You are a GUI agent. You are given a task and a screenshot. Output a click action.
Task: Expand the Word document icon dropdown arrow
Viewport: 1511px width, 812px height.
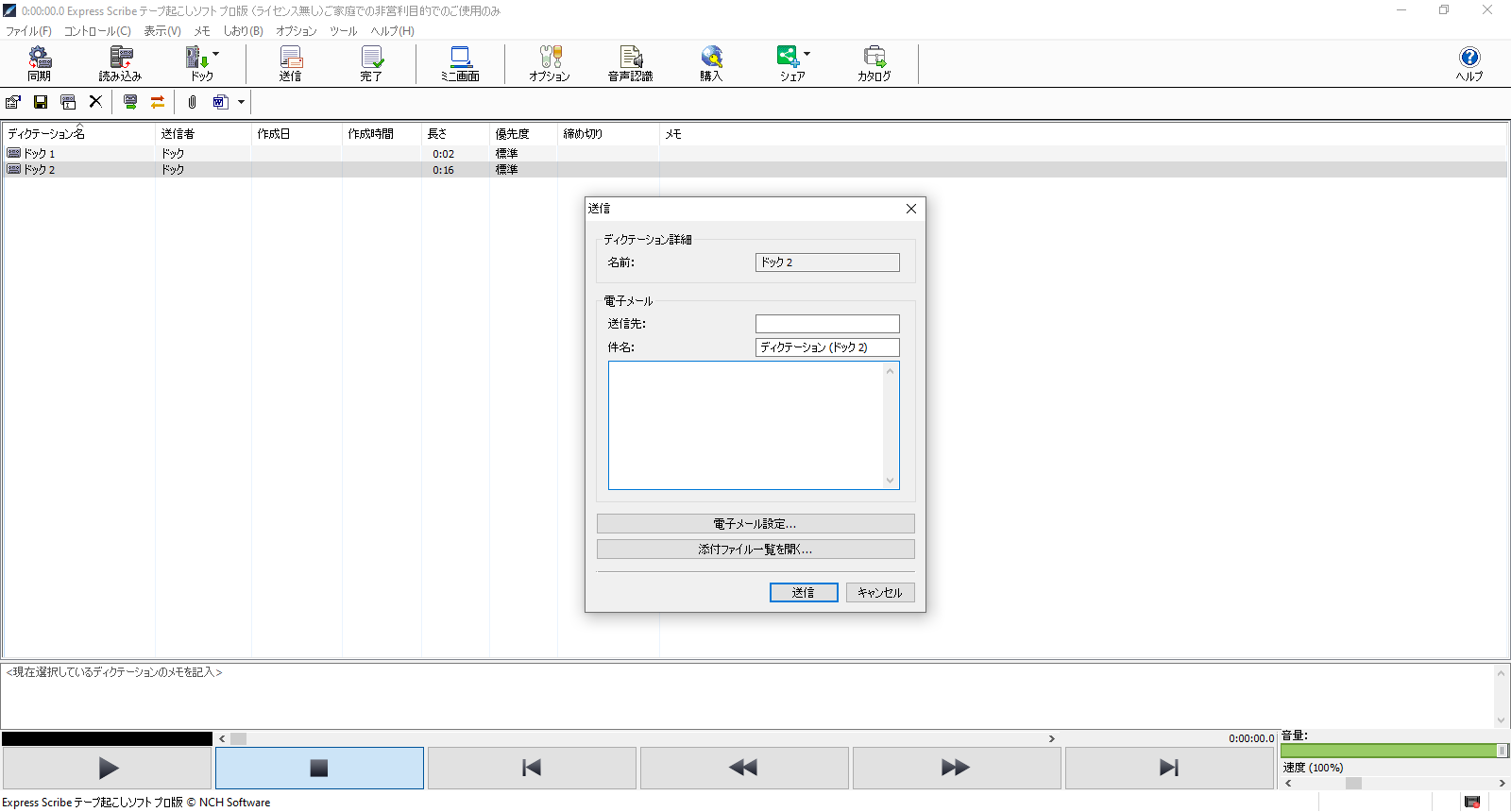click(x=241, y=102)
